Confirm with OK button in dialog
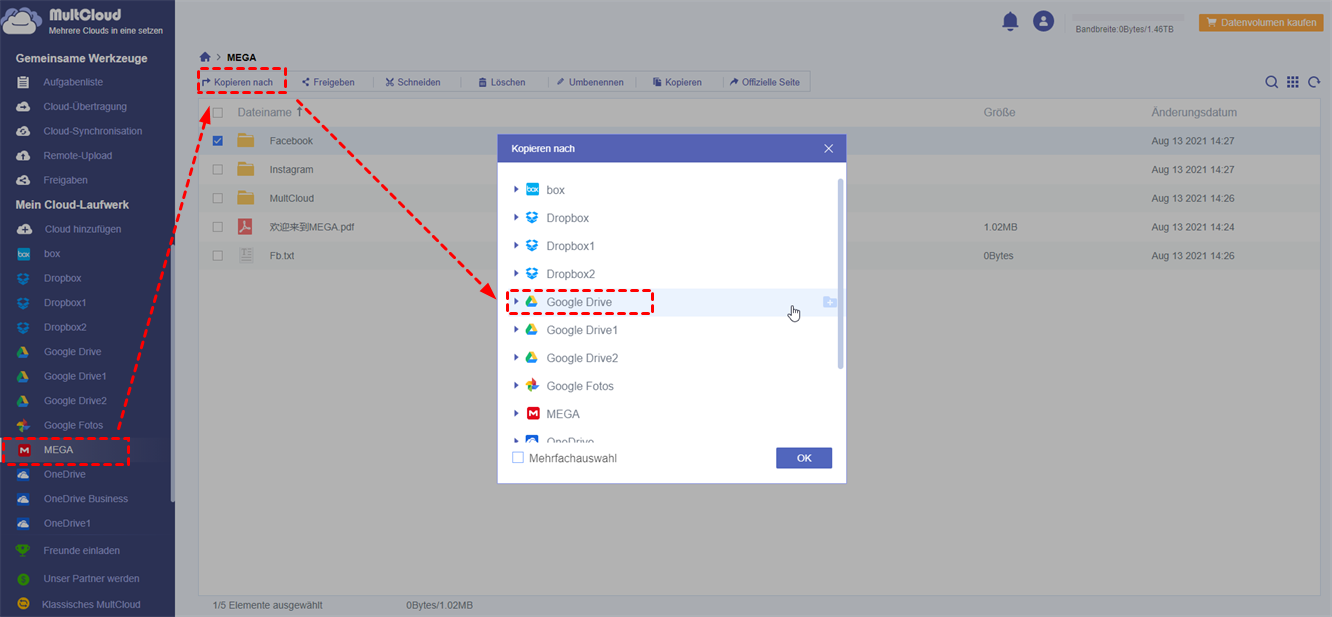 804,458
